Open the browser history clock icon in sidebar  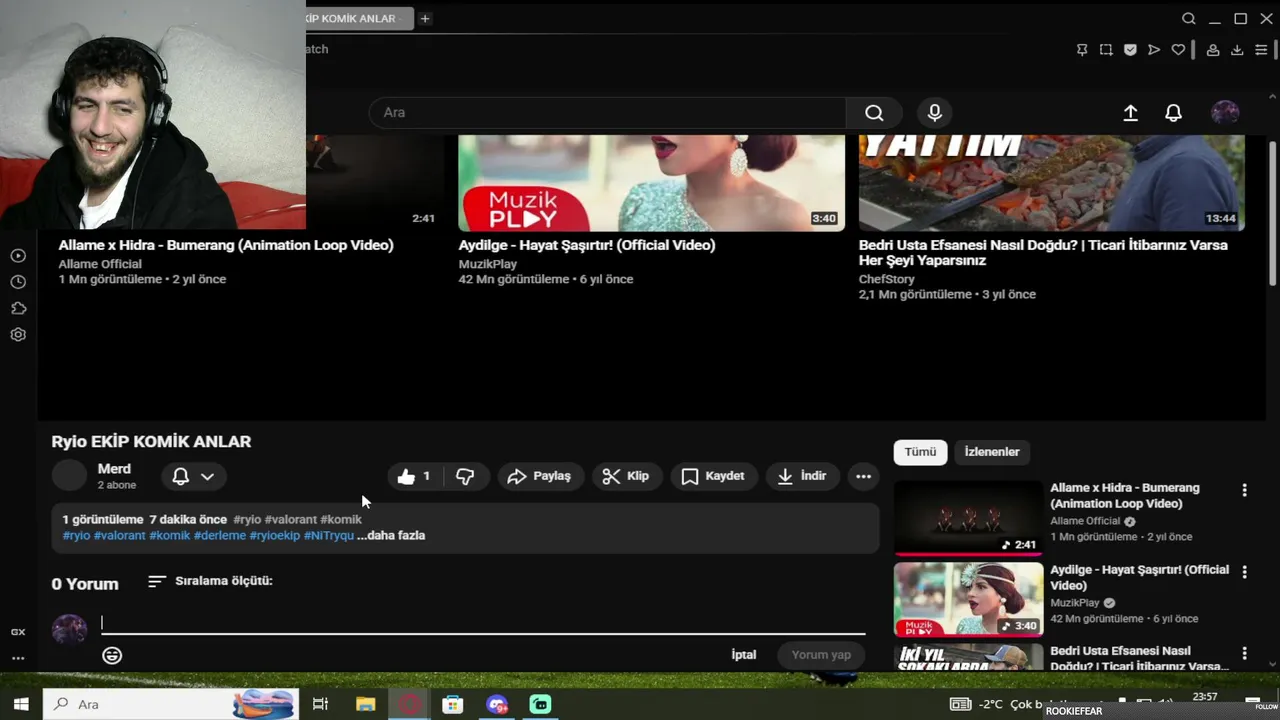pyautogui.click(x=18, y=282)
